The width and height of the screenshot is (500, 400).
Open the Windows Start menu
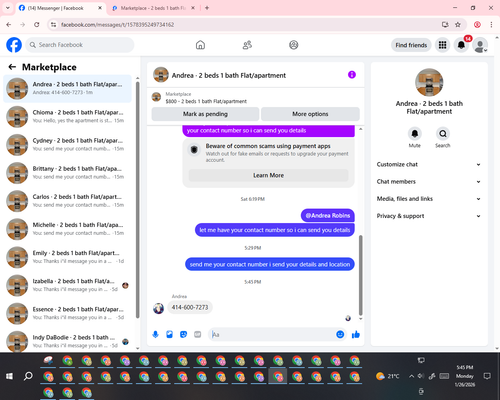(9, 376)
